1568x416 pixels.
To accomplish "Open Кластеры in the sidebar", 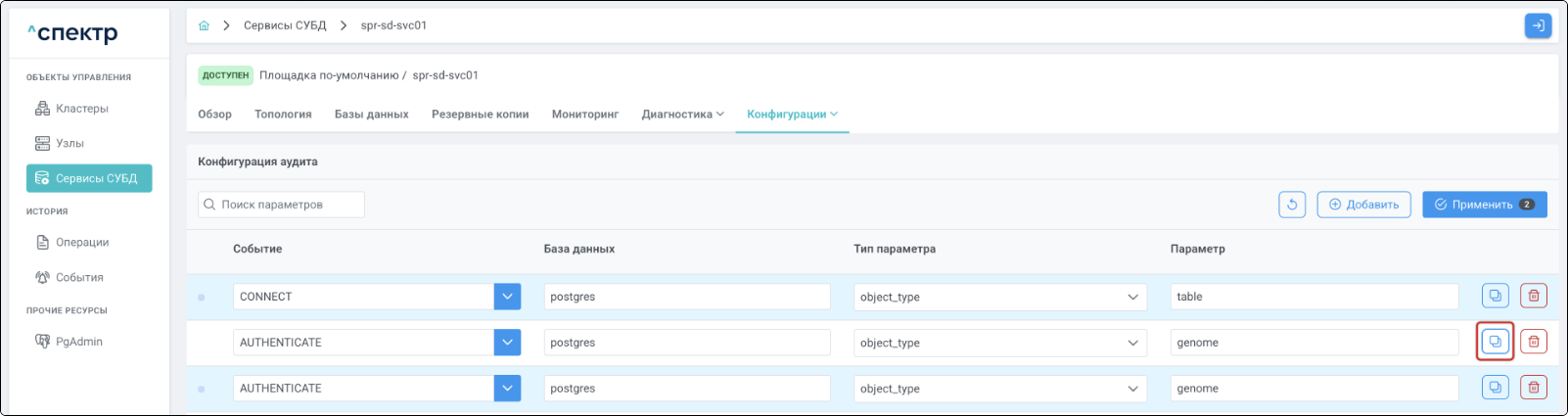I will coord(82,109).
